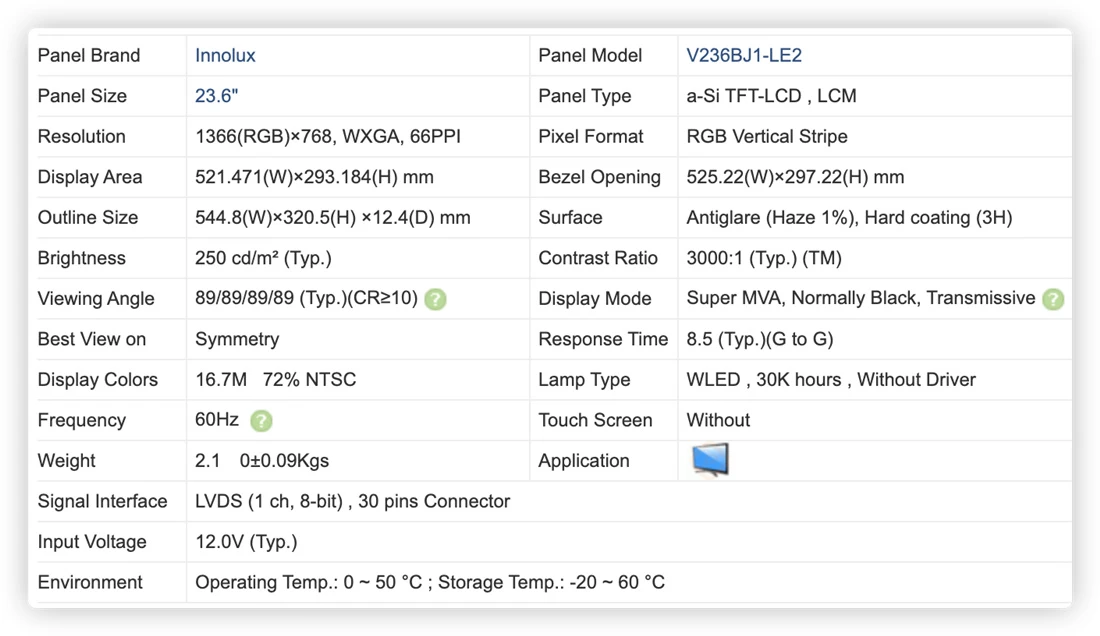Click the Surface label
The width and height of the screenshot is (1100, 636).
[570, 217]
